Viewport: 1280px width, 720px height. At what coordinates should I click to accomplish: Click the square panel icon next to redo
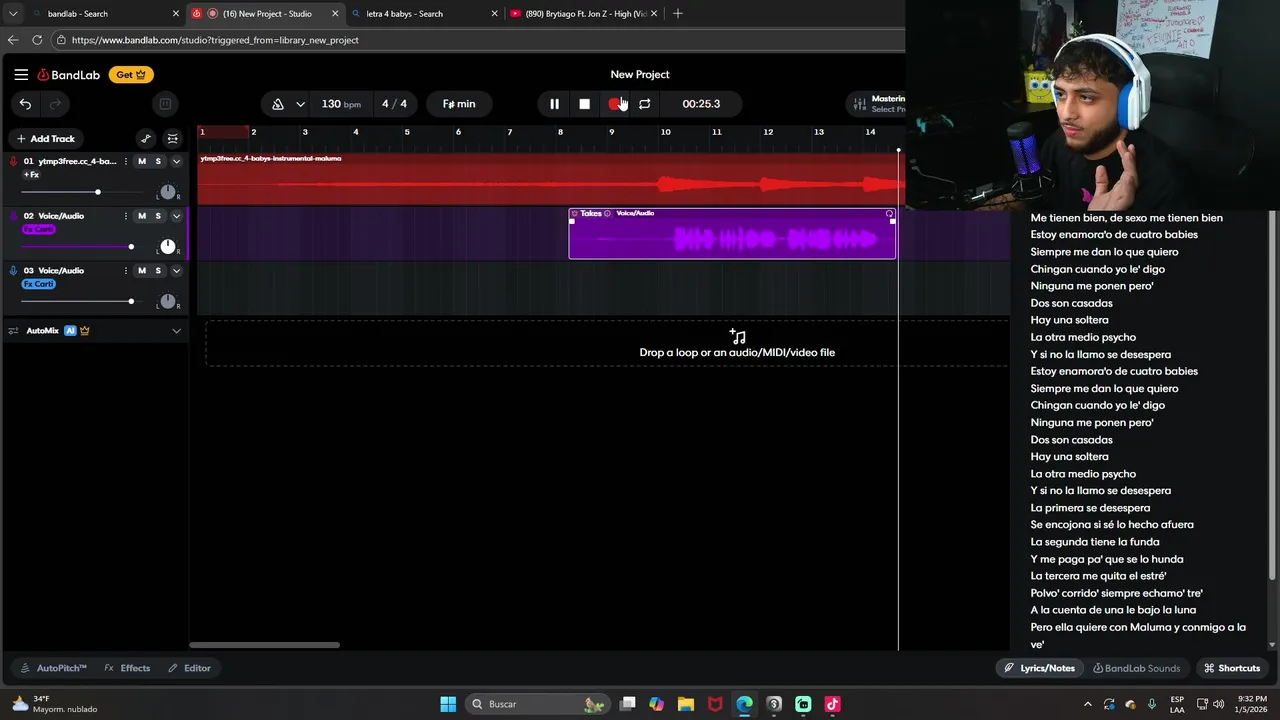(x=165, y=104)
